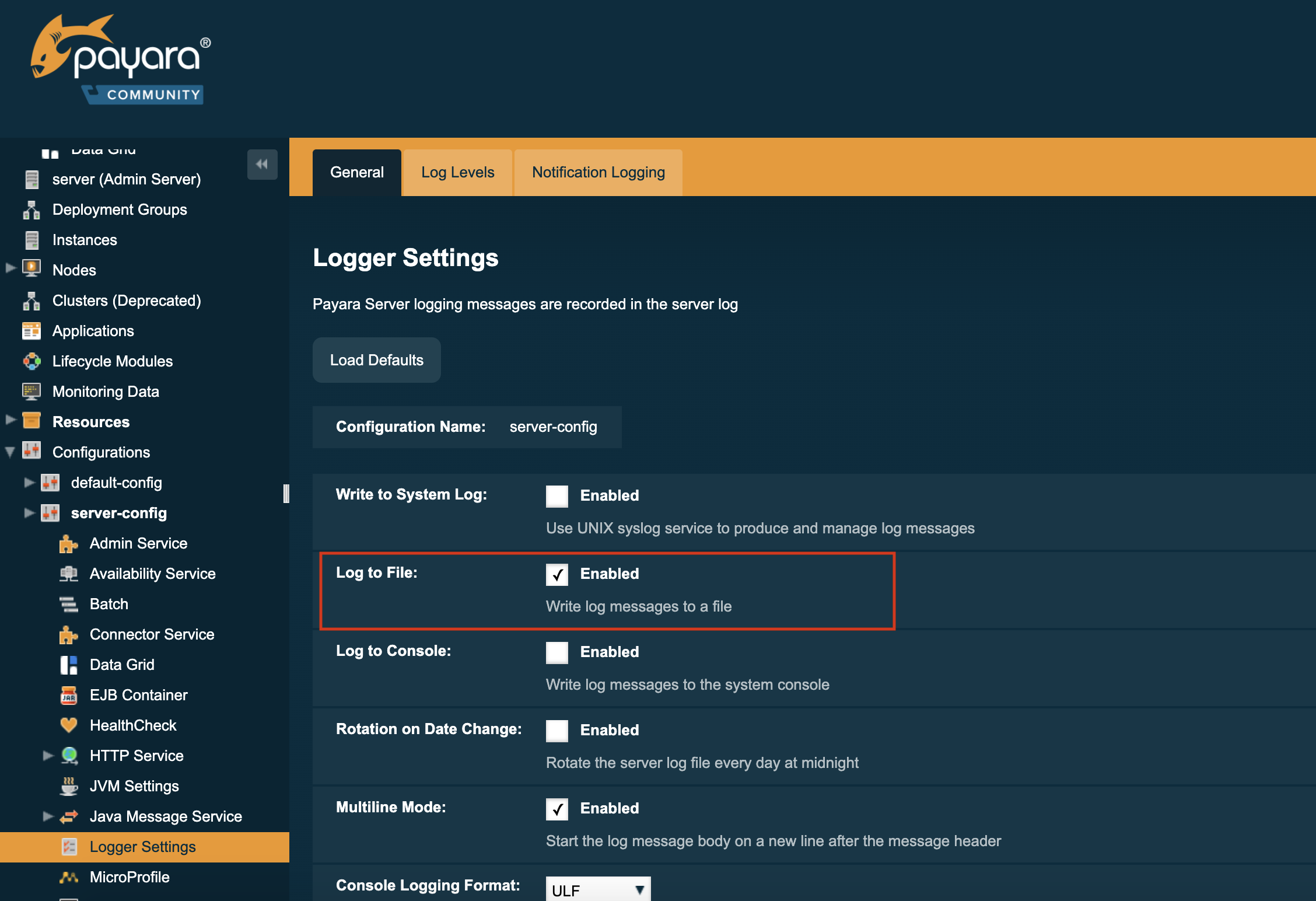Click the Monitoring Data icon

[32, 392]
